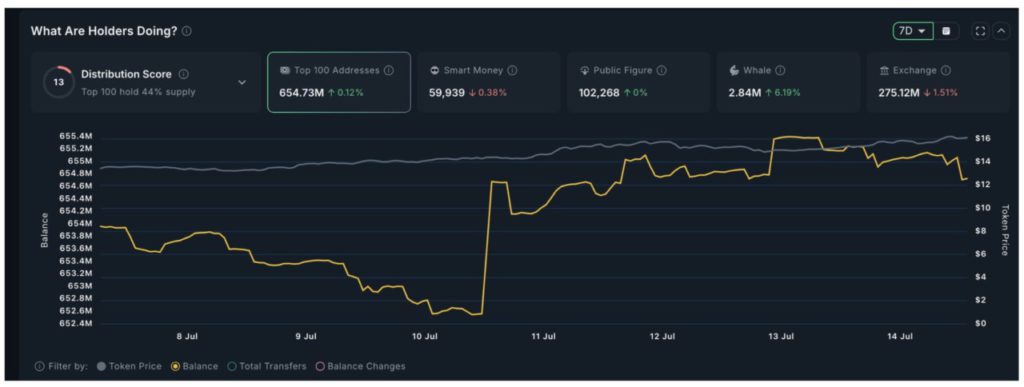
Task: Click the 655.4M balance axis label
Action: pyautogui.click(x=77, y=136)
